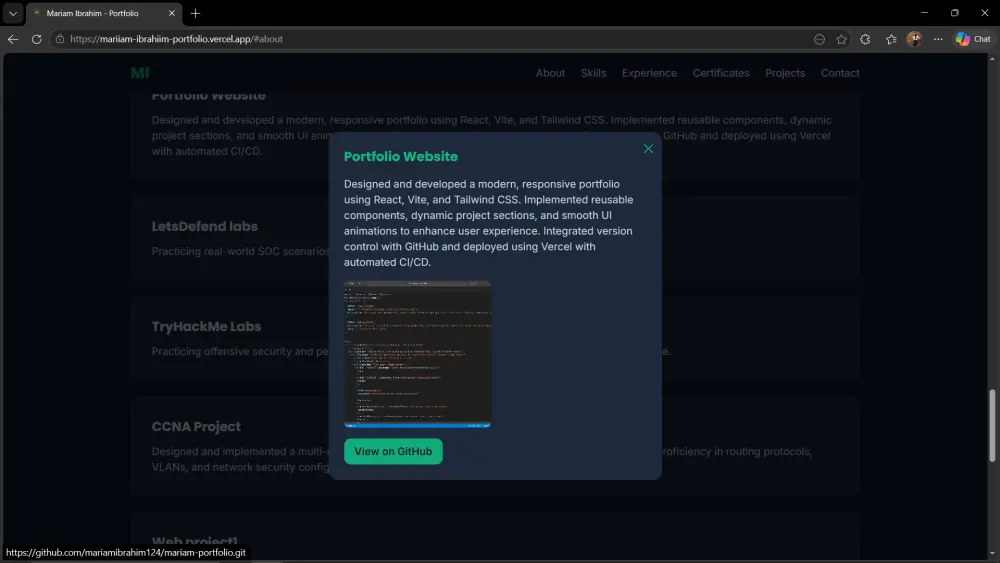Click the MI site logo
This screenshot has height=563, width=1000.
coord(140,73)
